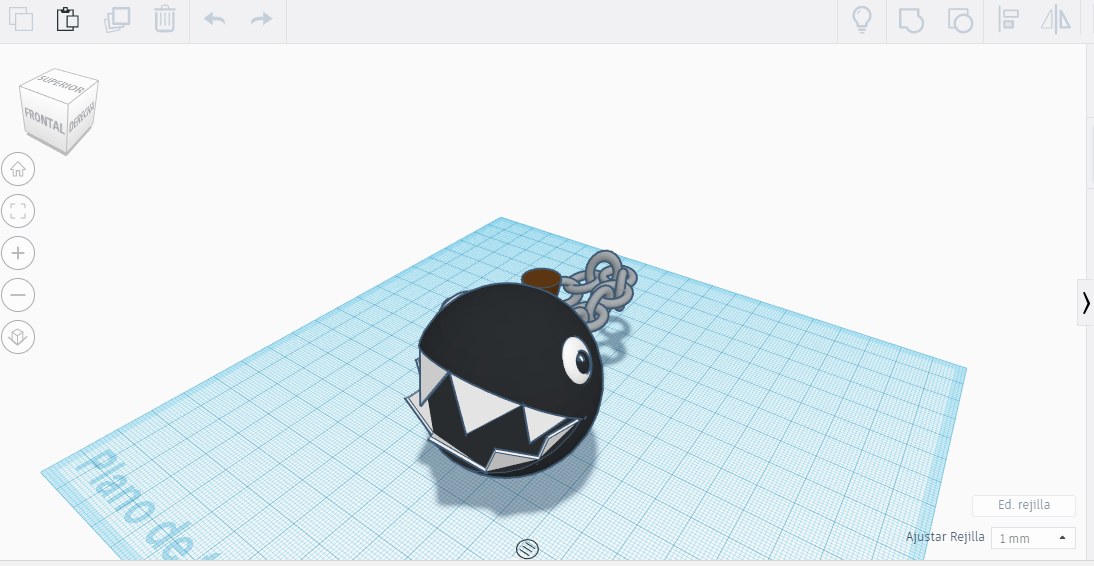Click the workplane handle circle icon at bottom

tap(527, 549)
